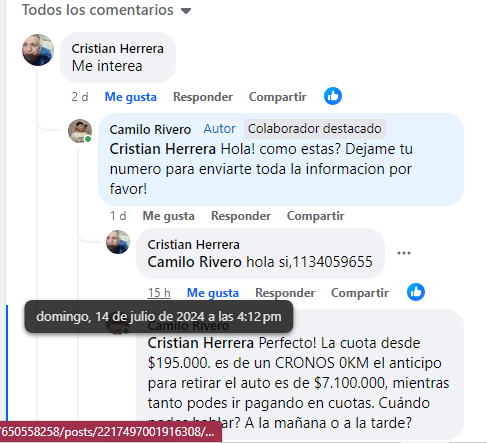Toggle Me gusta on Camilo Rivero's Hola reply
487x443 pixels.
tap(168, 216)
